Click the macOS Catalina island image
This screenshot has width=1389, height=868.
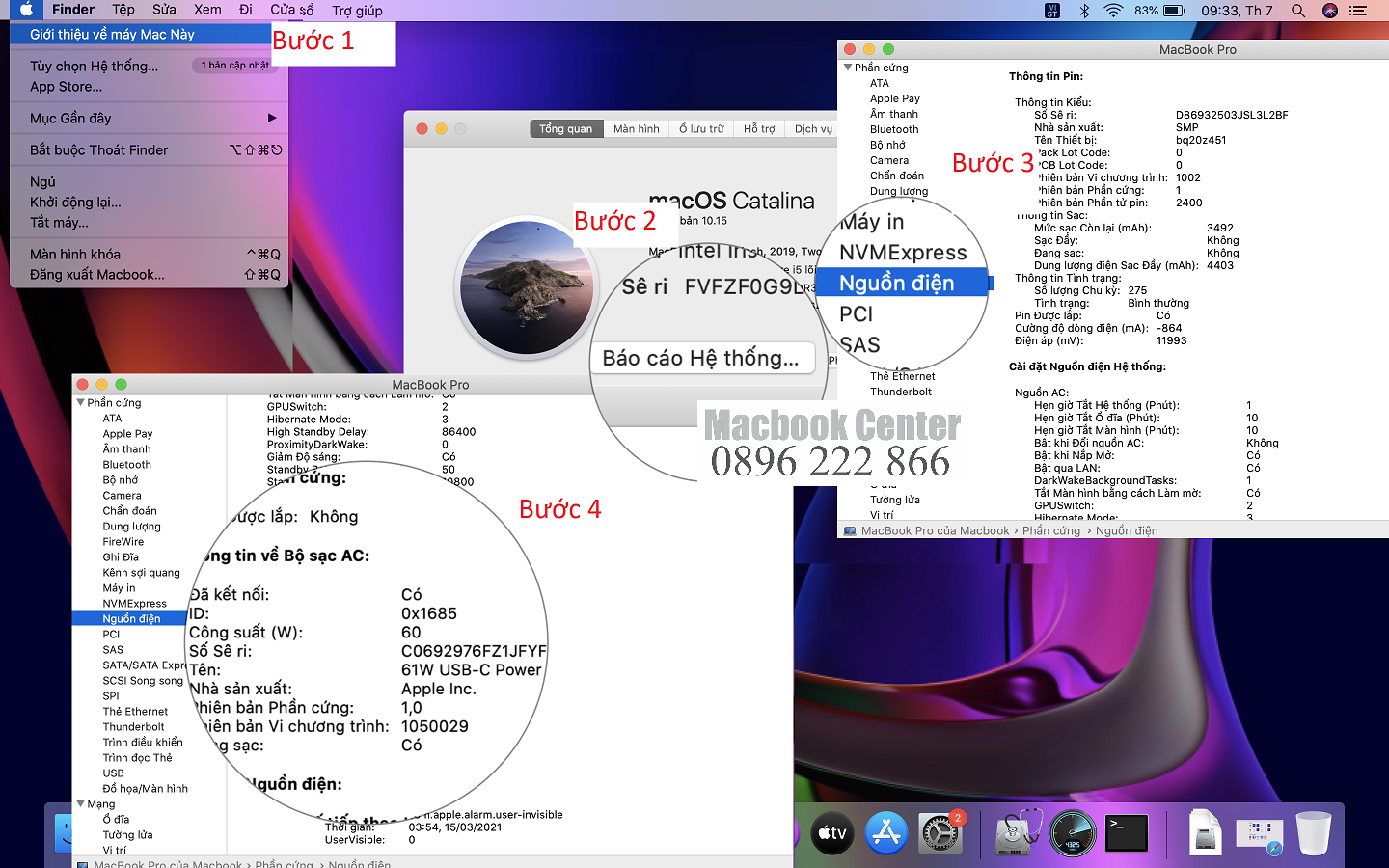pos(527,287)
